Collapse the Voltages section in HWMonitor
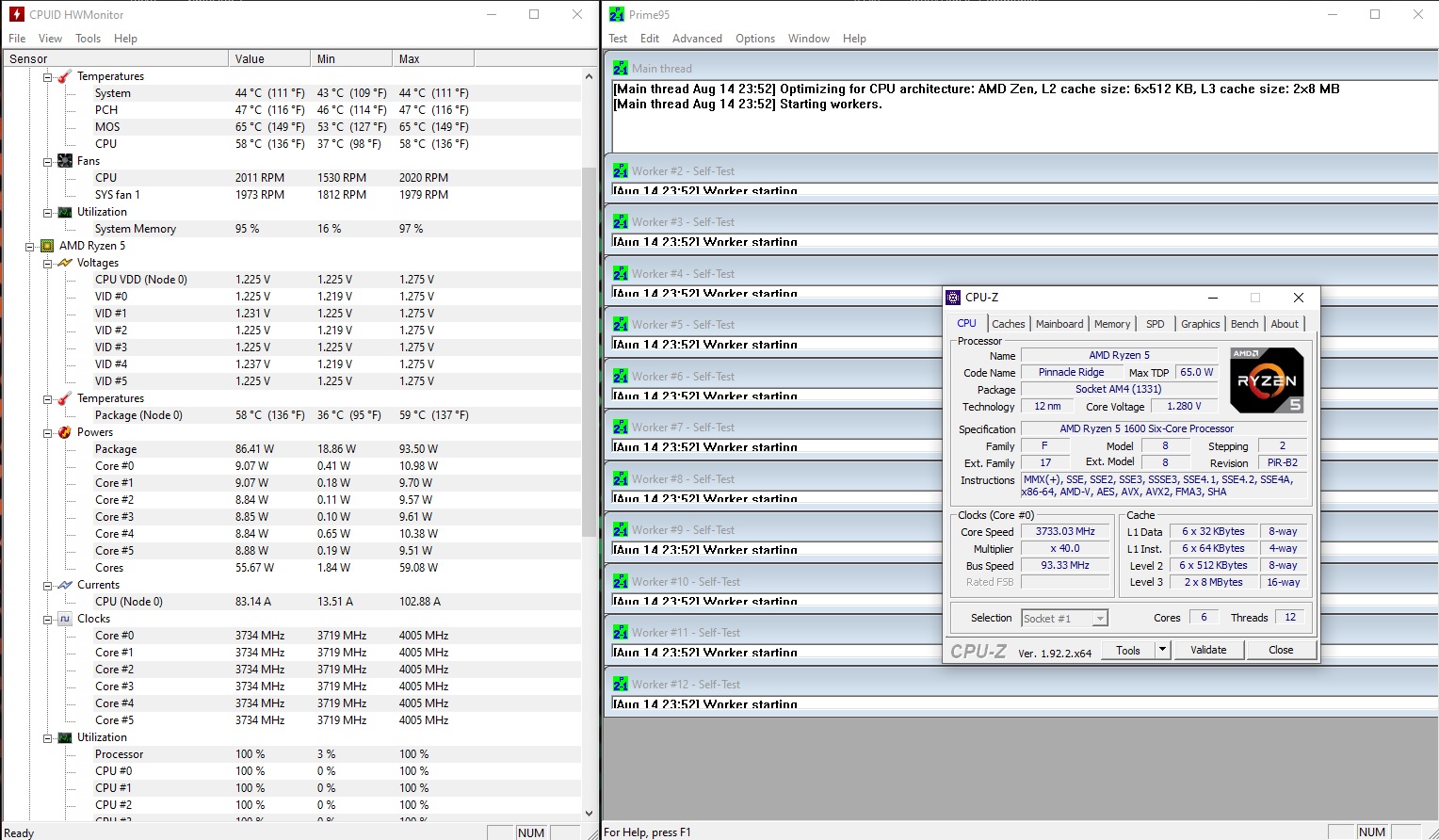This screenshot has height=840, width=1439. pos(47,264)
